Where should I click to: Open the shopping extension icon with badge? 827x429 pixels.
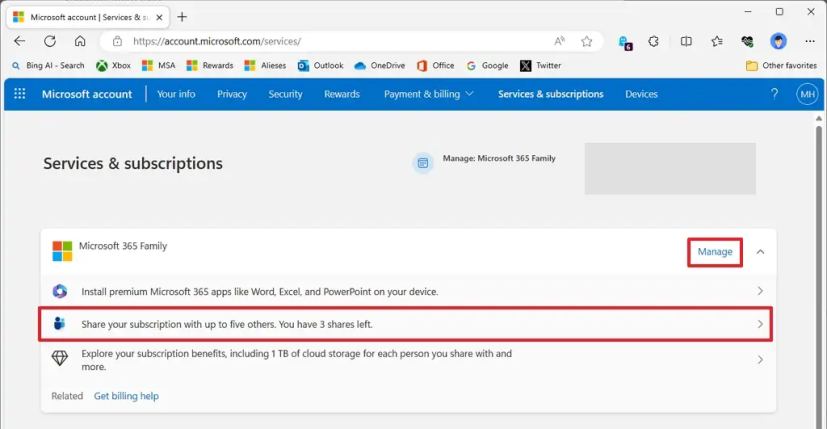click(625, 42)
